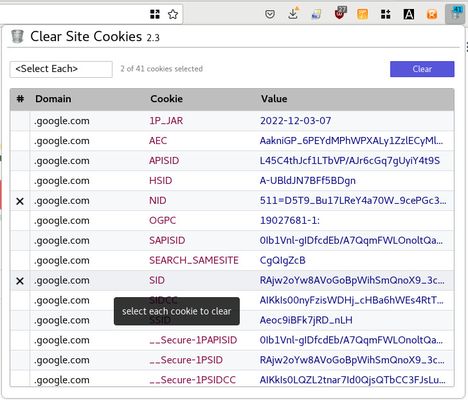The height and width of the screenshot is (400, 468).
Task: Click the Clear Site Cookies icon with badge 41
Action: point(455,14)
